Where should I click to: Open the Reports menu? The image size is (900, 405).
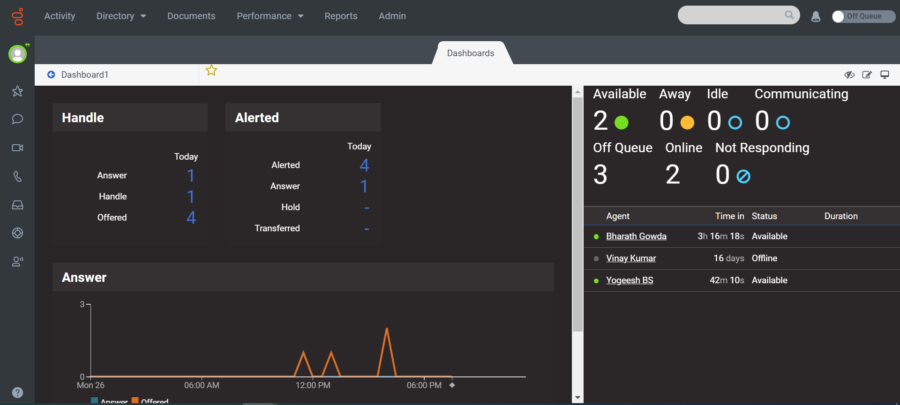coord(341,16)
